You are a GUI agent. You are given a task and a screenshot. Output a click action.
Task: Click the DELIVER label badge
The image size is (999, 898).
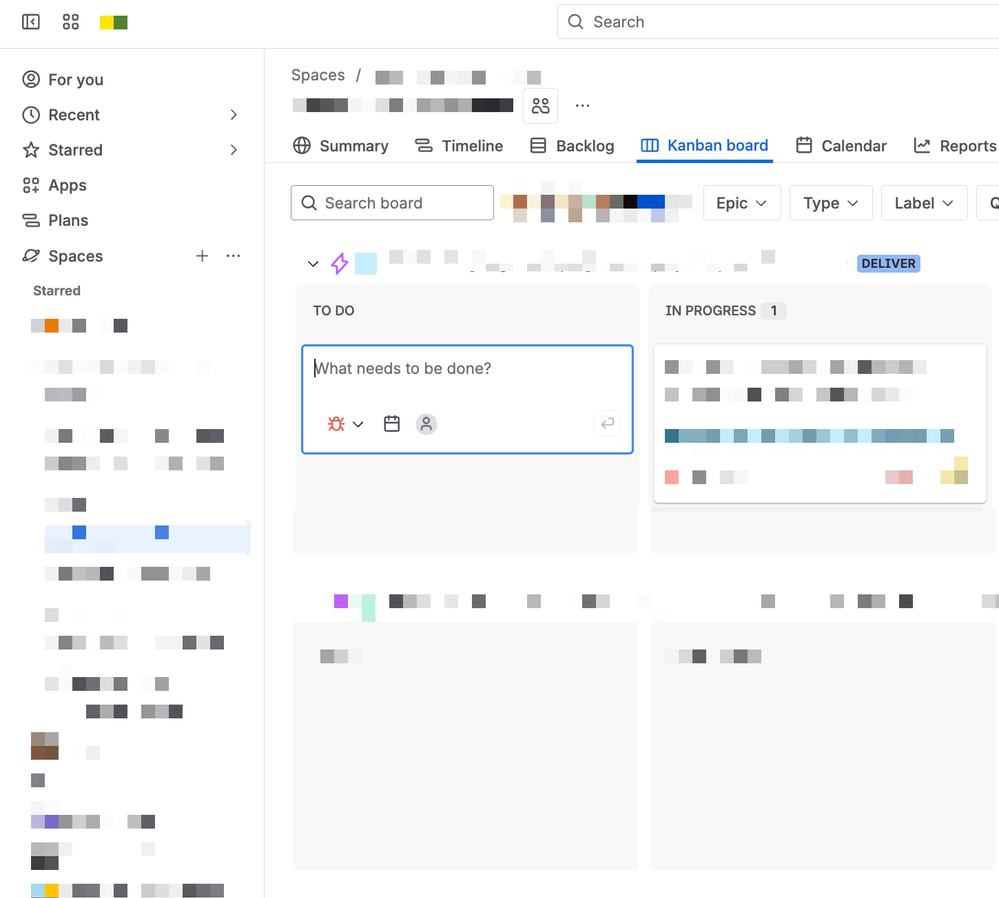pos(888,263)
